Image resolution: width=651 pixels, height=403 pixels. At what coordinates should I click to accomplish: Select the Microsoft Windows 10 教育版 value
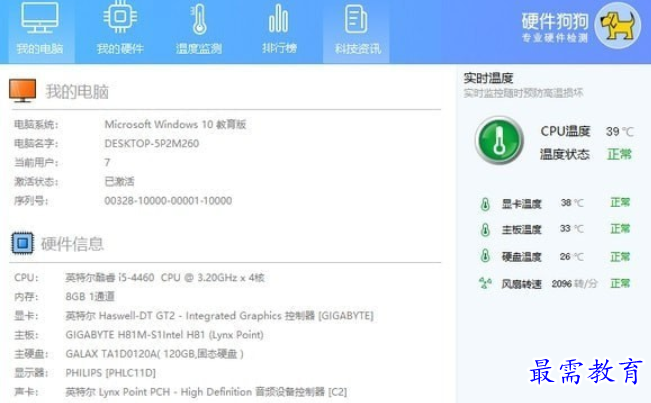pyautogui.click(x=175, y=124)
